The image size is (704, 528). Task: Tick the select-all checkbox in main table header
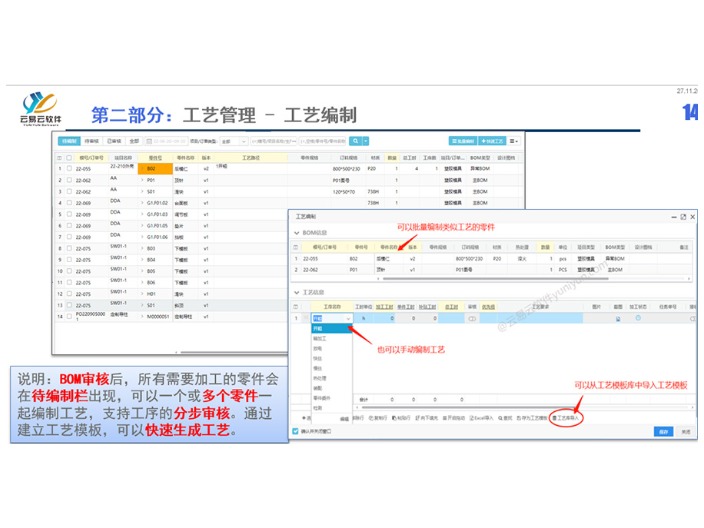click(x=69, y=158)
